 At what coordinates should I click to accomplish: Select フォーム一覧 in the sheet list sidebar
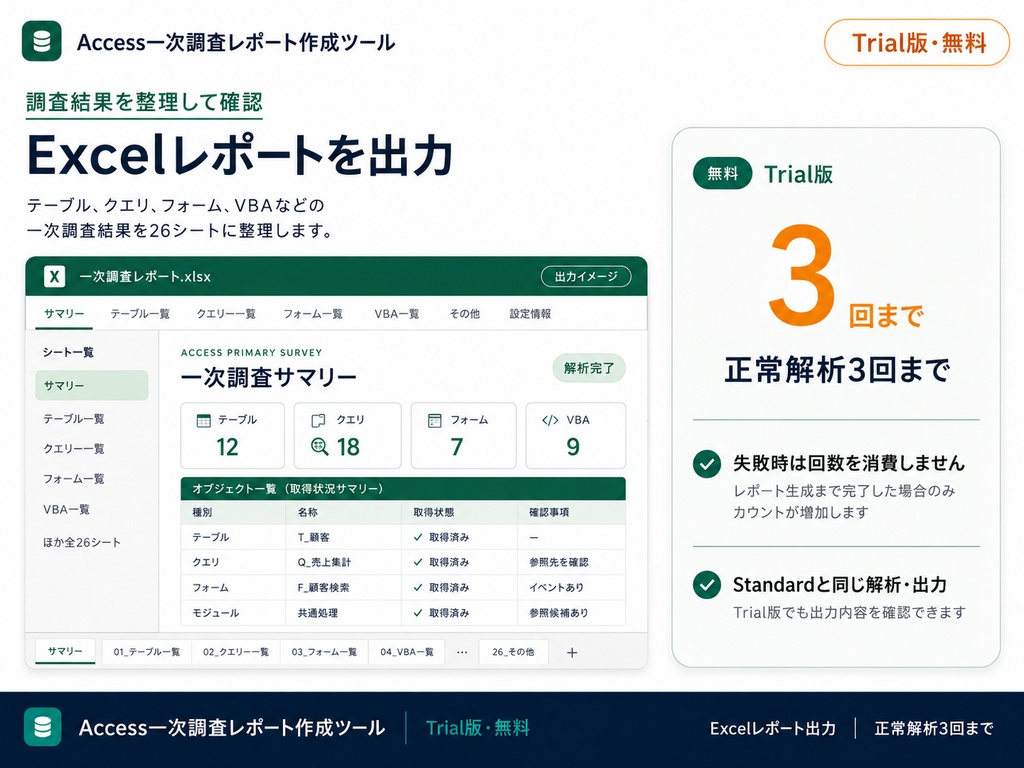click(x=74, y=479)
